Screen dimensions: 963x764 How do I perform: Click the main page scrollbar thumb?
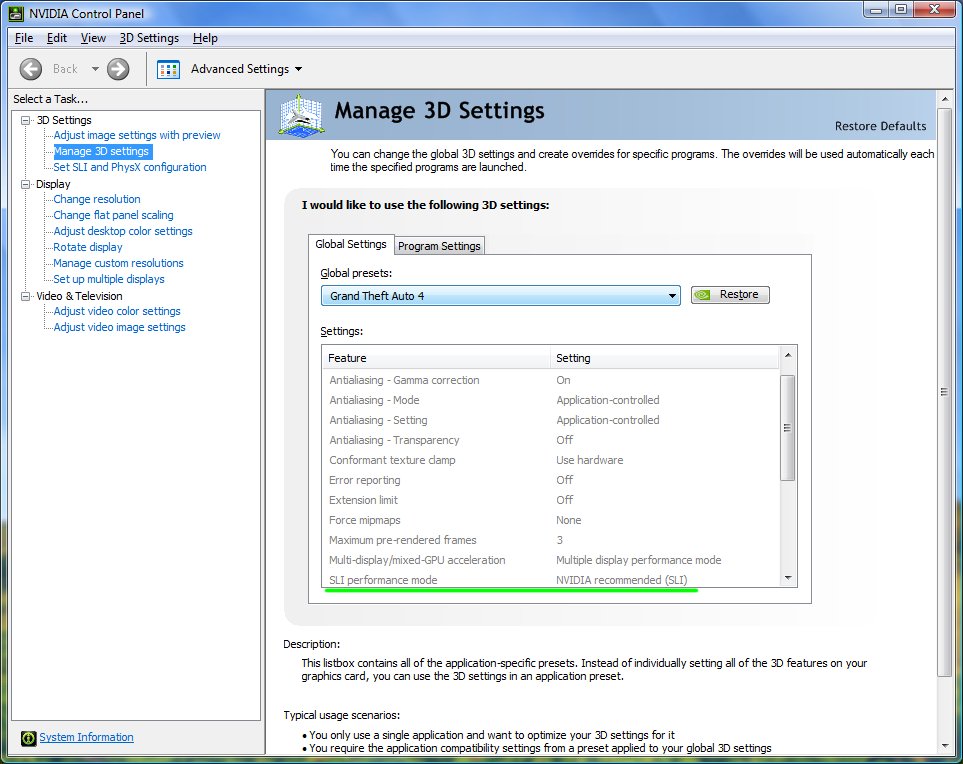945,392
